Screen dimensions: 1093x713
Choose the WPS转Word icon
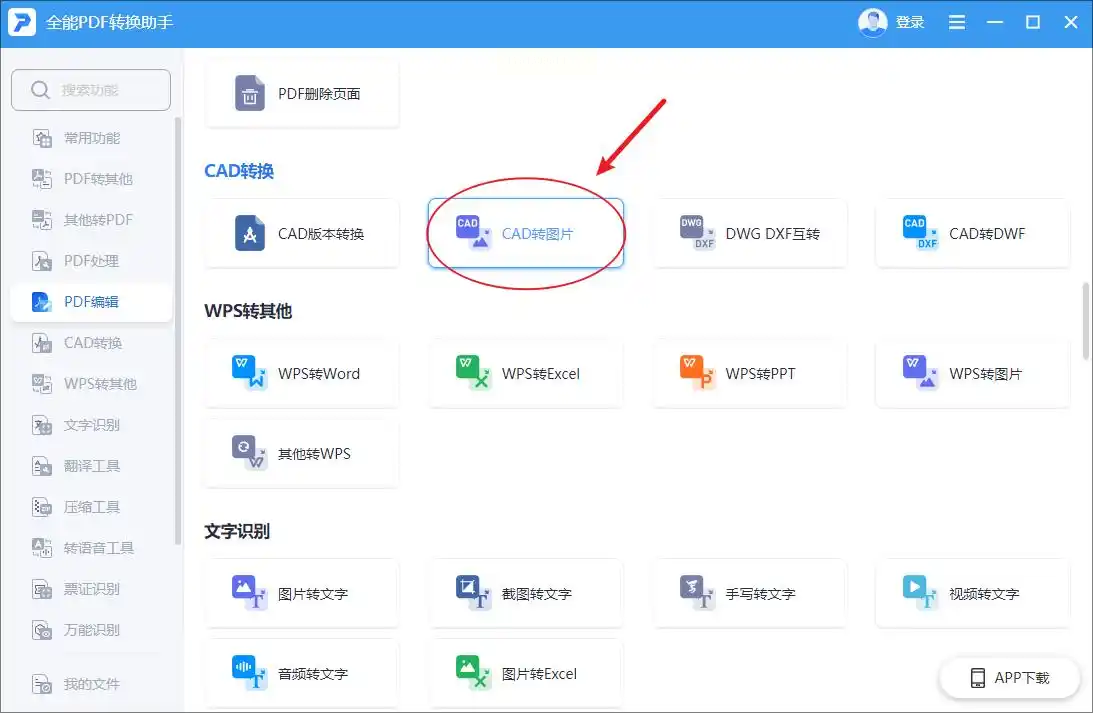point(250,373)
